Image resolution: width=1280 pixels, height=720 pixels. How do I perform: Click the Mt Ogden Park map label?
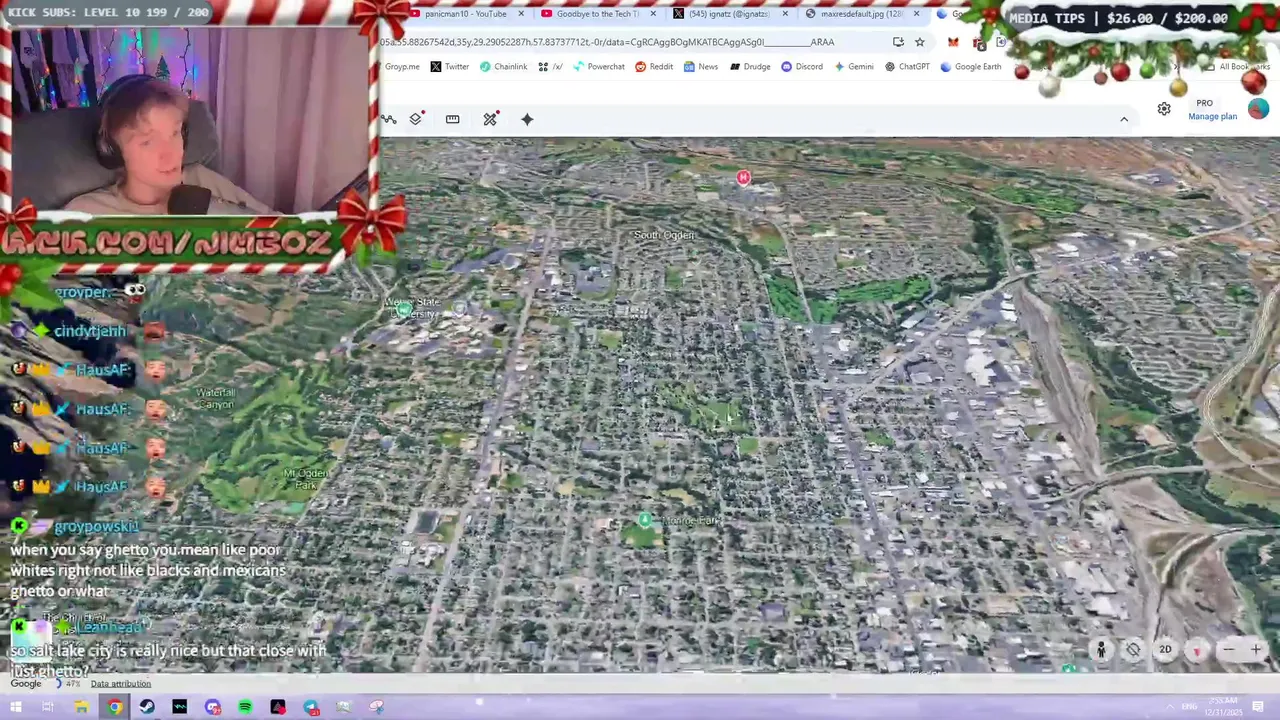[x=305, y=479]
